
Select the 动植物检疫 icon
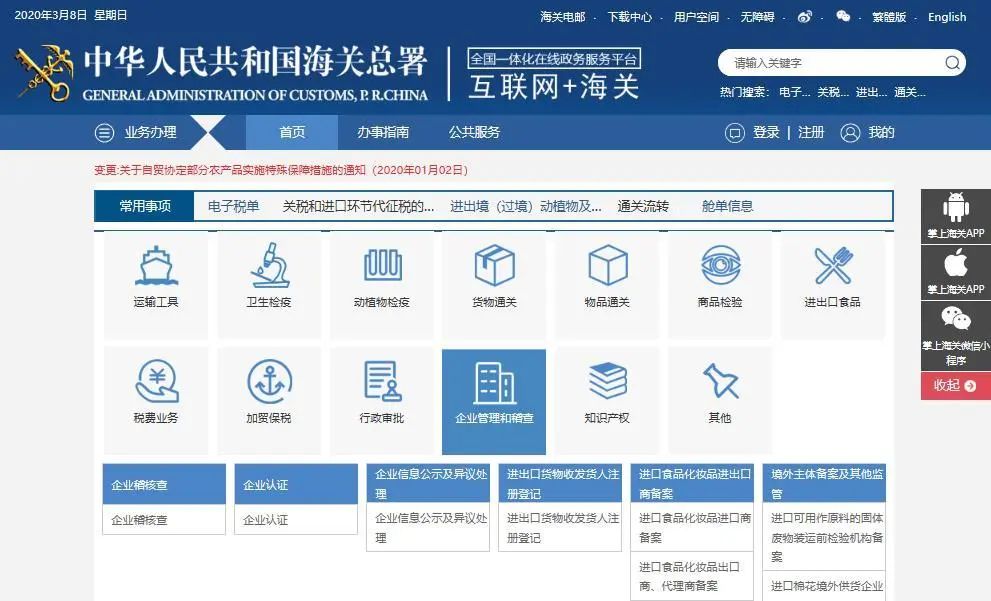382,265
